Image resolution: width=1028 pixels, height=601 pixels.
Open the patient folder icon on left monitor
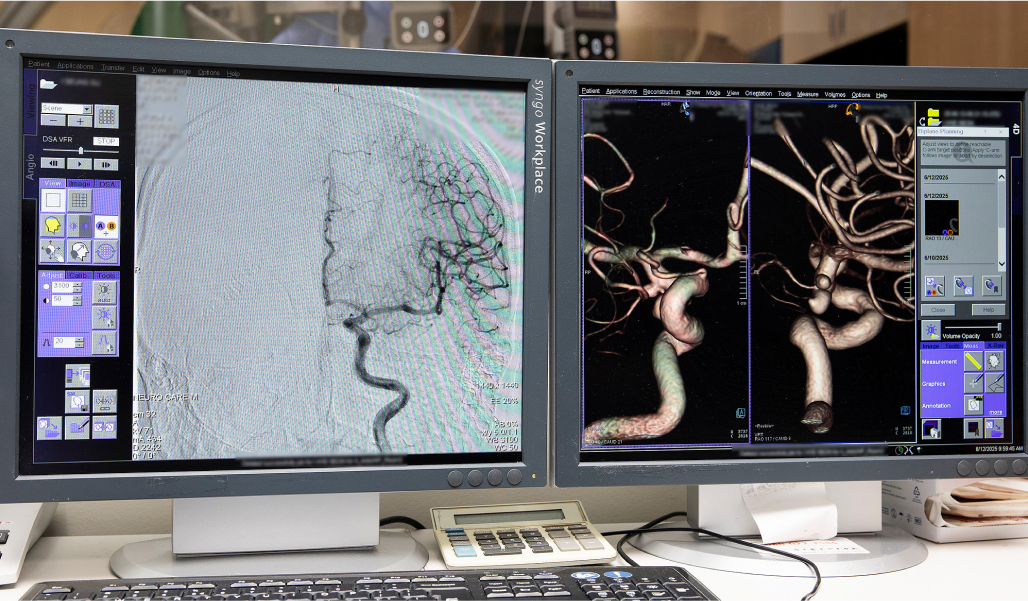coord(49,83)
